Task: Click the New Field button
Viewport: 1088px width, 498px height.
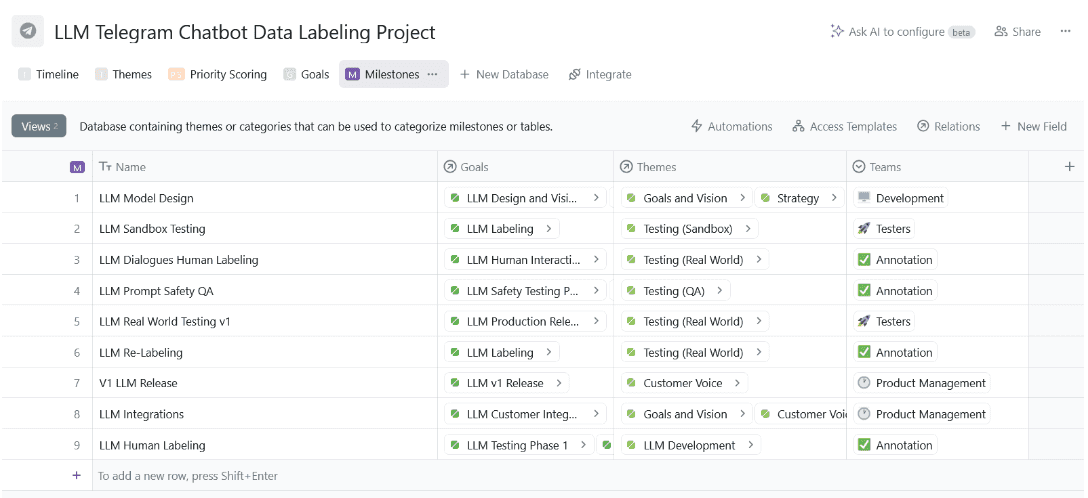Action: [1033, 127]
